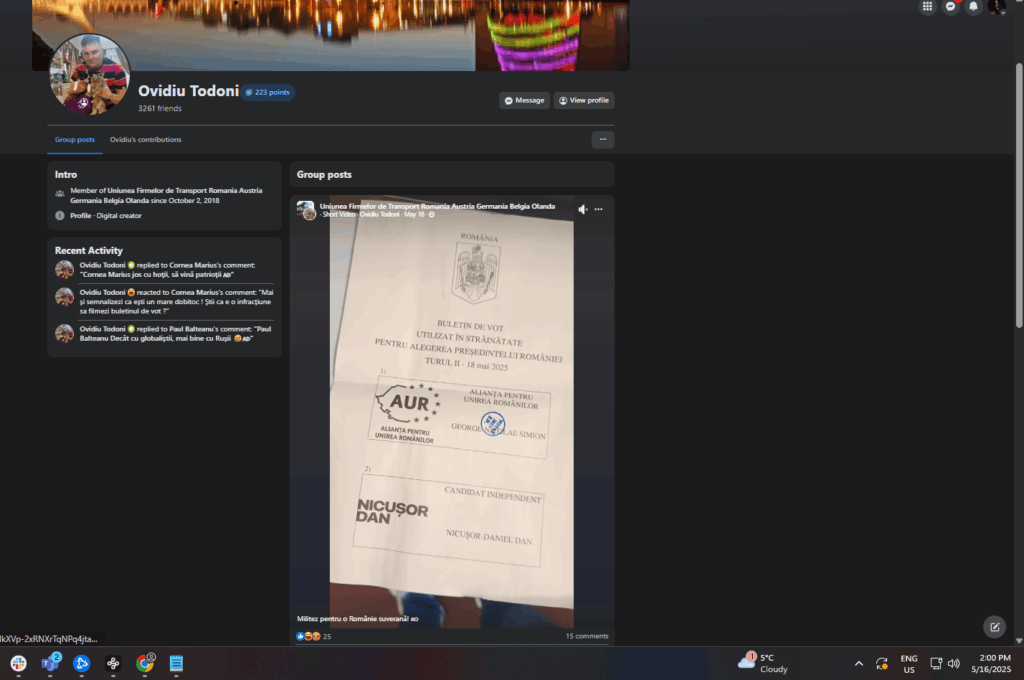This screenshot has width=1024, height=680.
Task: Open Microsoft Teams from the taskbar
Action: point(50,664)
